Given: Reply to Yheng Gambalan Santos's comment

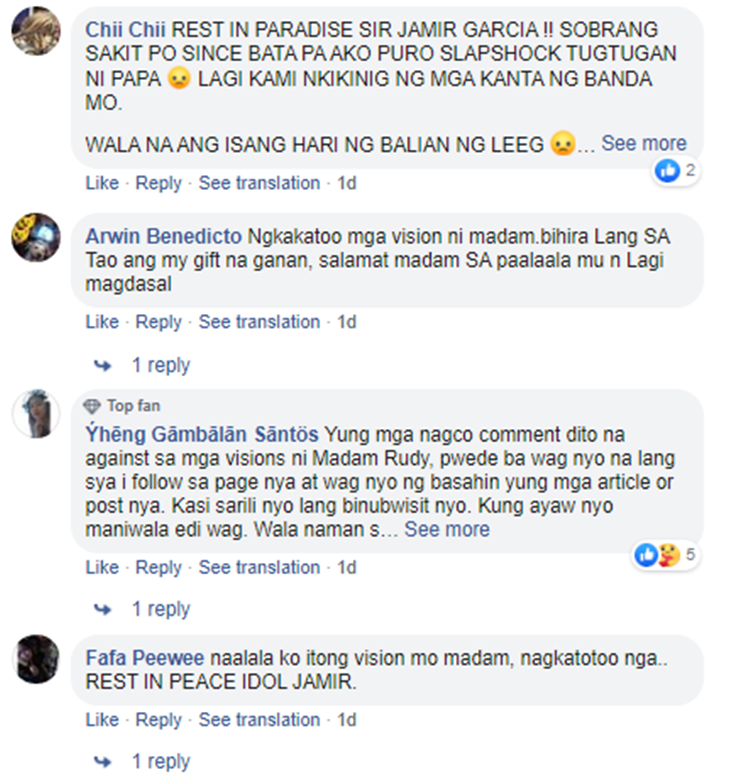Looking at the screenshot, I should [158, 568].
